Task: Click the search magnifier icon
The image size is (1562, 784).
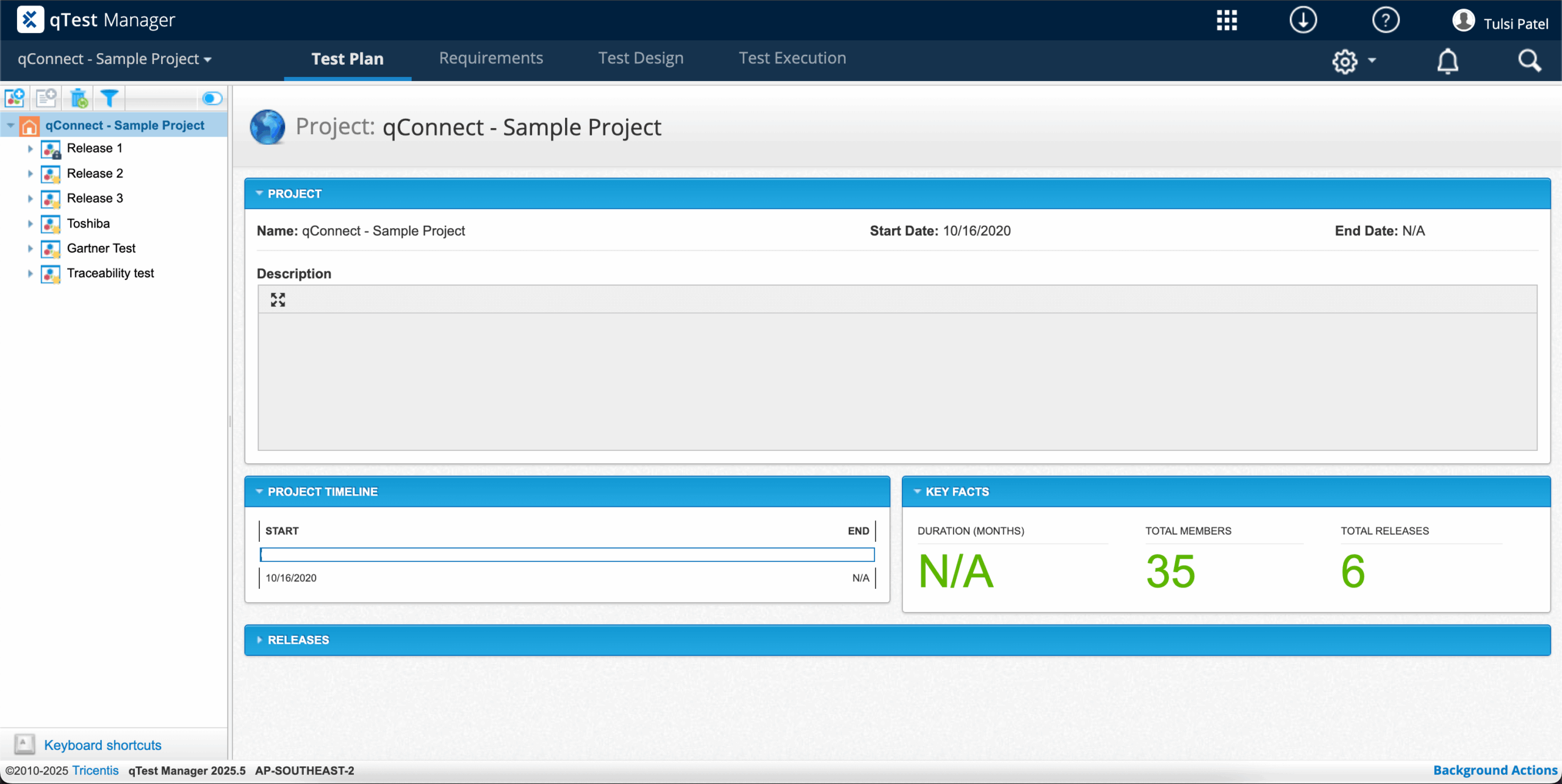Action: pos(1529,61)
